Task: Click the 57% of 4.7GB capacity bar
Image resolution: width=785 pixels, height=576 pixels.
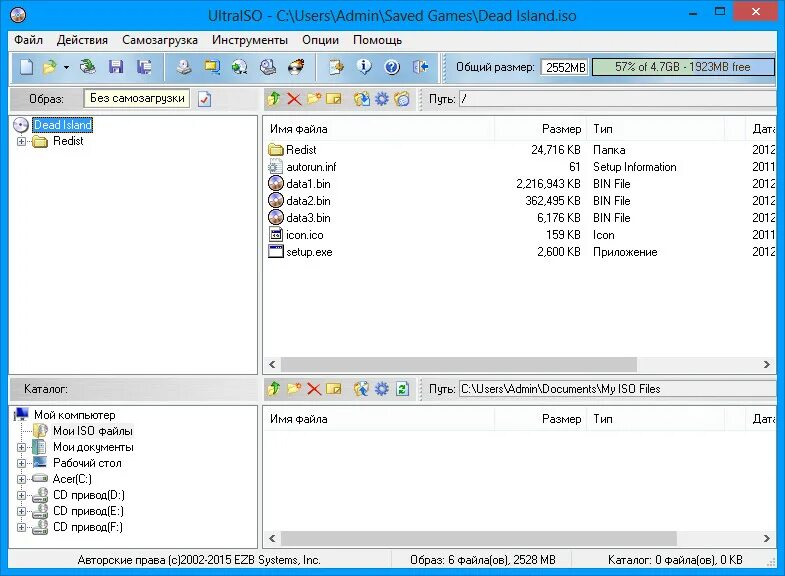Action: pyautogui.click(x=683, y=67)
